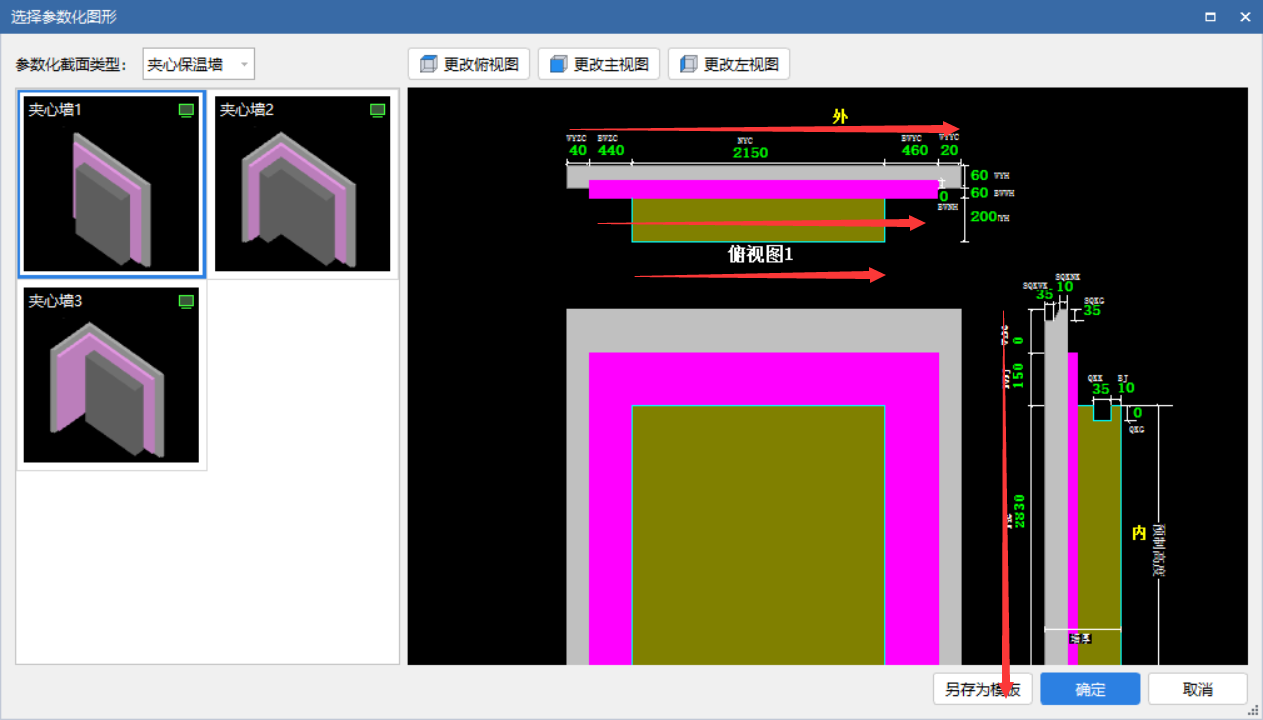Screen dimensions: 1263x720
Task: Click the NYH value 200
Action: [x=983, y=216]
